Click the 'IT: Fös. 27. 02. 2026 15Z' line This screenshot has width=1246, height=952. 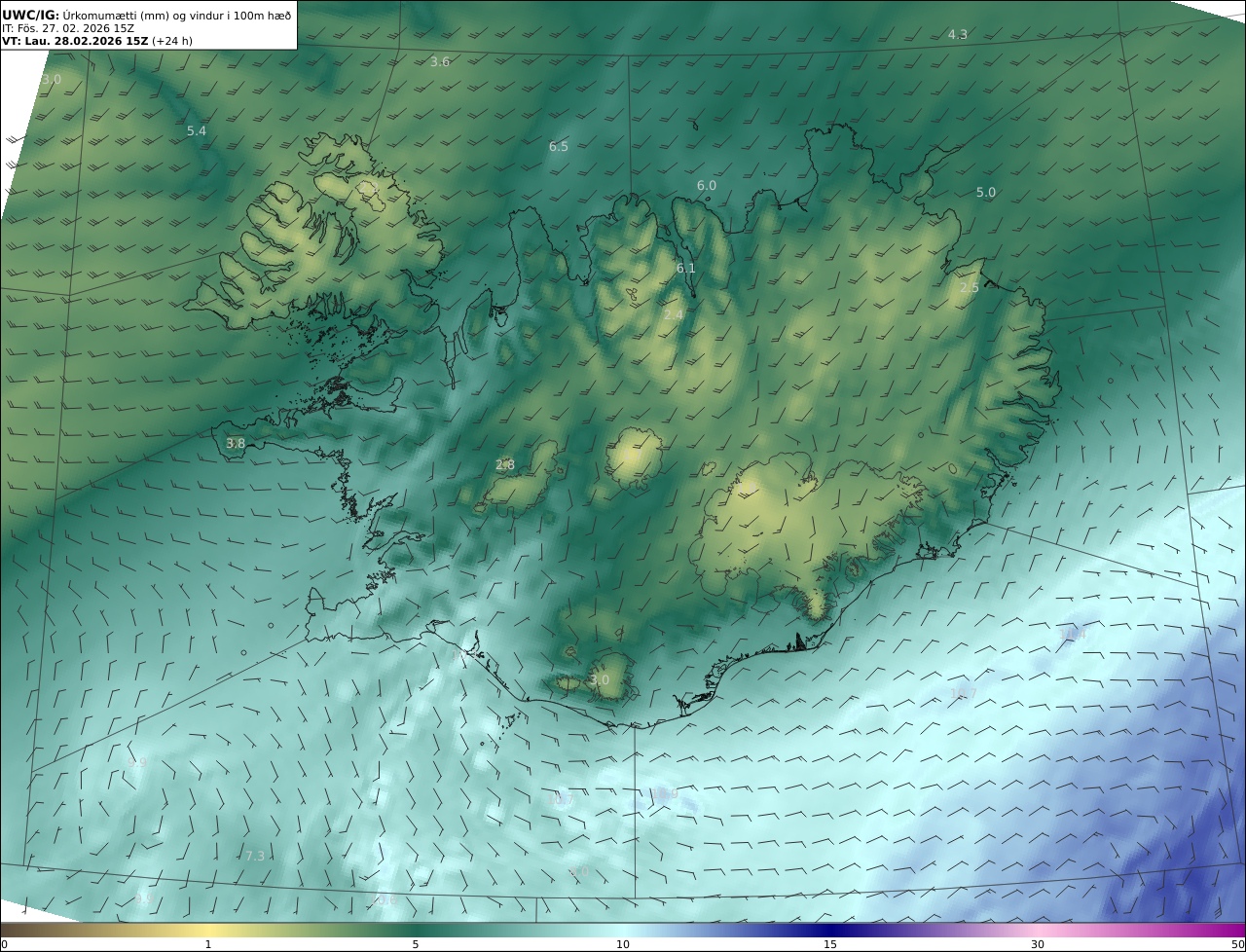coord(67,28)
